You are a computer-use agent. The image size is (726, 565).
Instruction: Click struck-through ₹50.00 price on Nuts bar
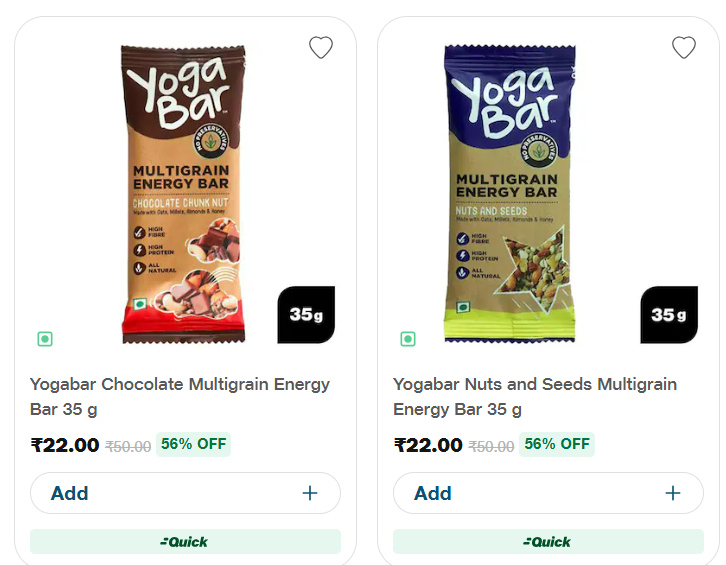[491, 447]
